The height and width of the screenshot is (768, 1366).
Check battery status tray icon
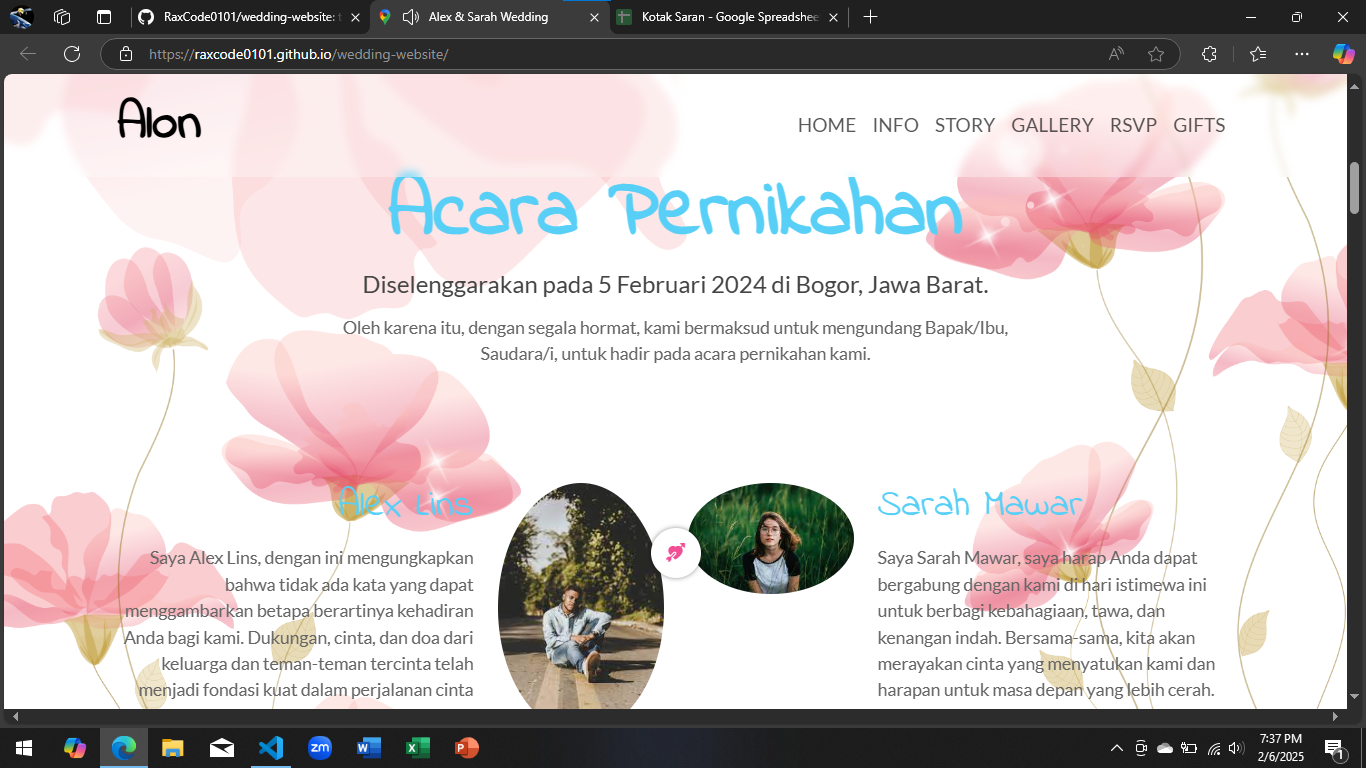pyautogui.click(x=1189, y=748)
